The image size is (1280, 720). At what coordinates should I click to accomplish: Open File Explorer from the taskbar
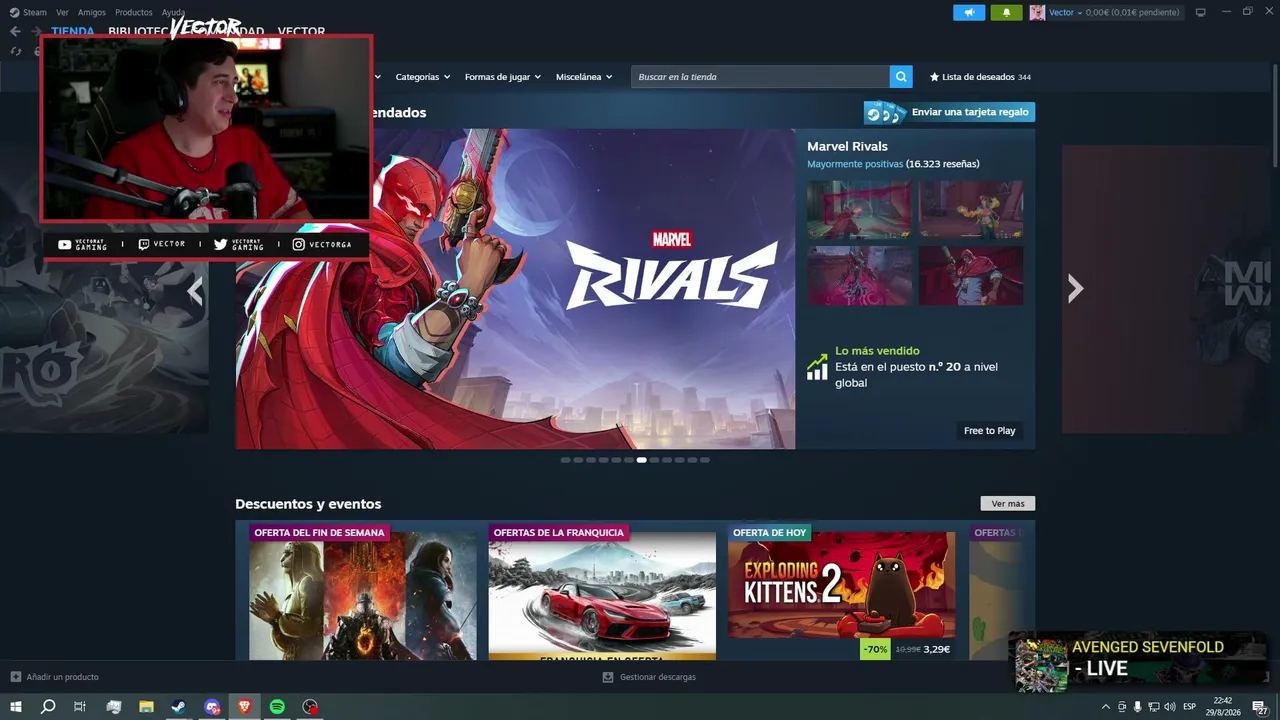point(146,707)
